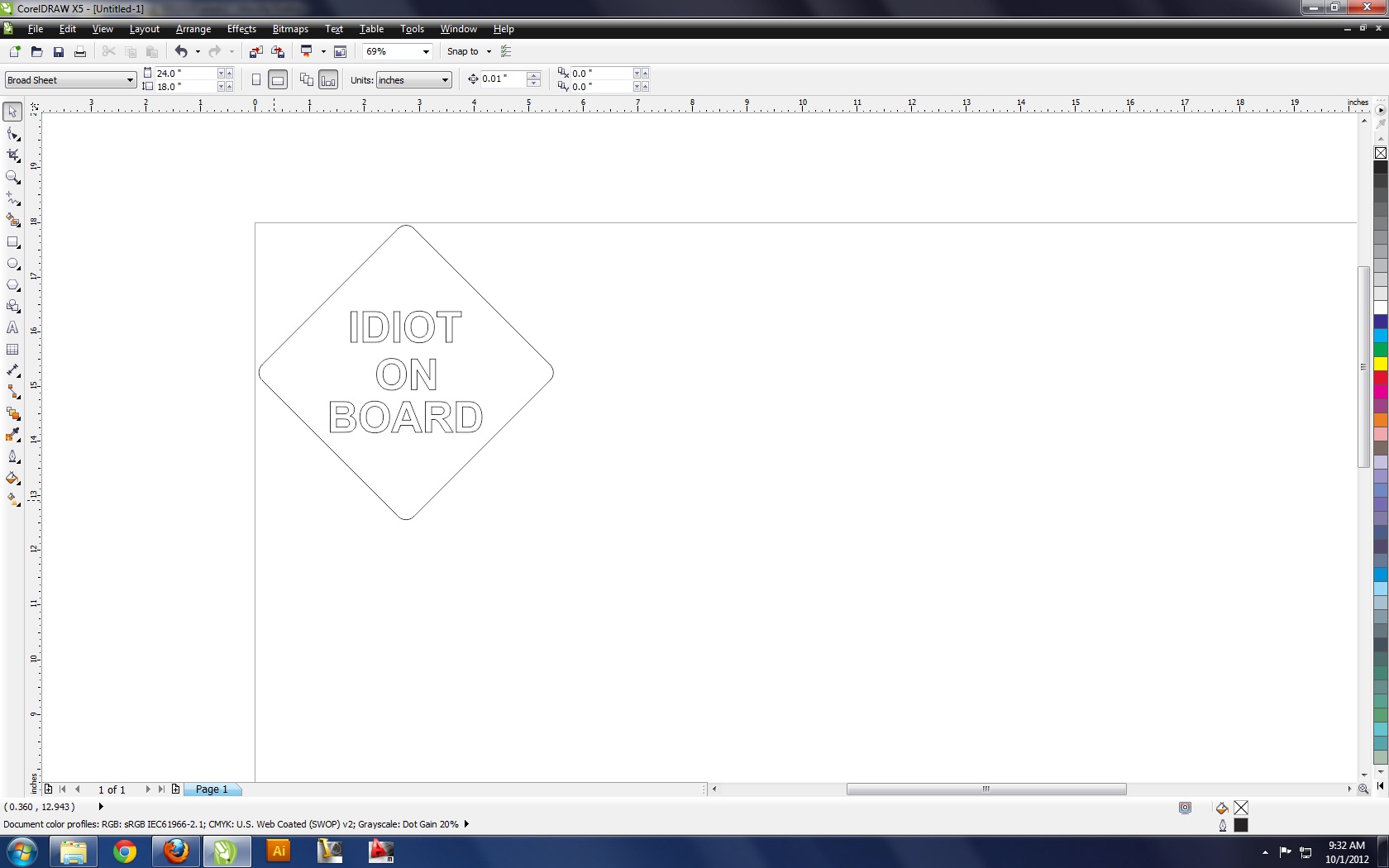
Task: Expand the color palette flyout arrow at bottom
Action: (1381, 786)
